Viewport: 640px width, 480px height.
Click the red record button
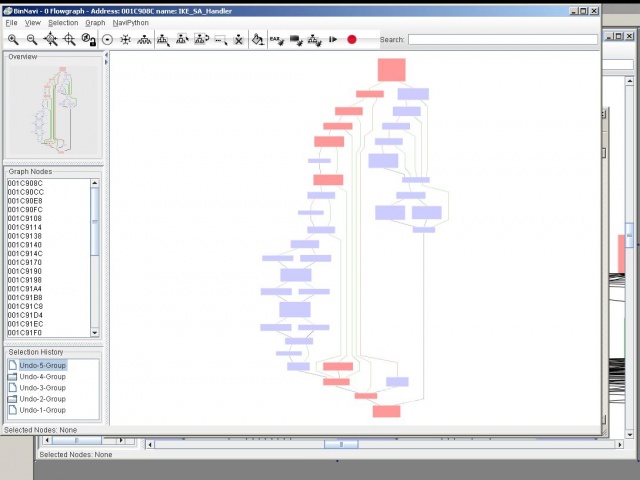(x=352, y=40)
